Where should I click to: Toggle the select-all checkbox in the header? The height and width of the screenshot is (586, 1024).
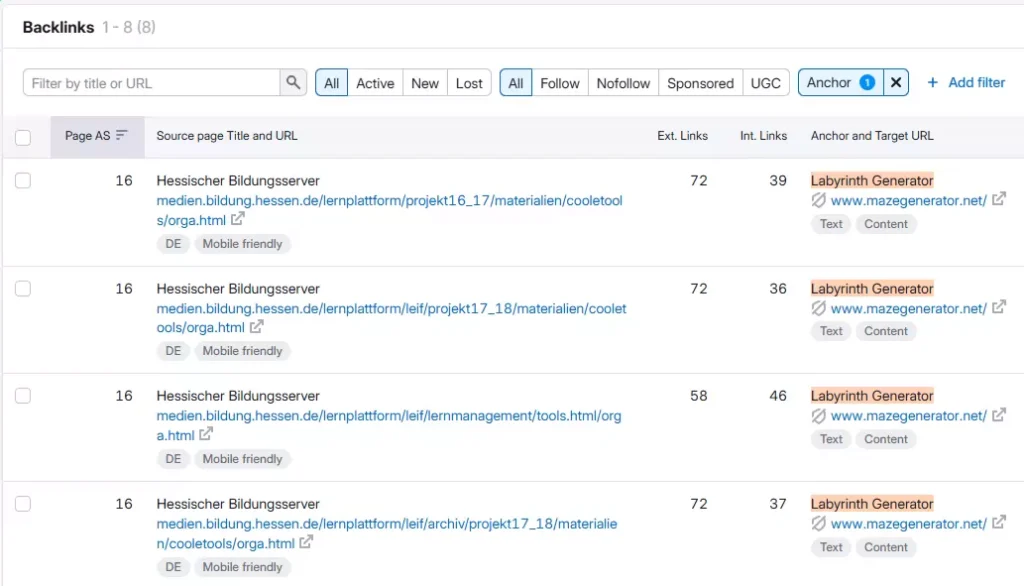[x=23, y=137]
